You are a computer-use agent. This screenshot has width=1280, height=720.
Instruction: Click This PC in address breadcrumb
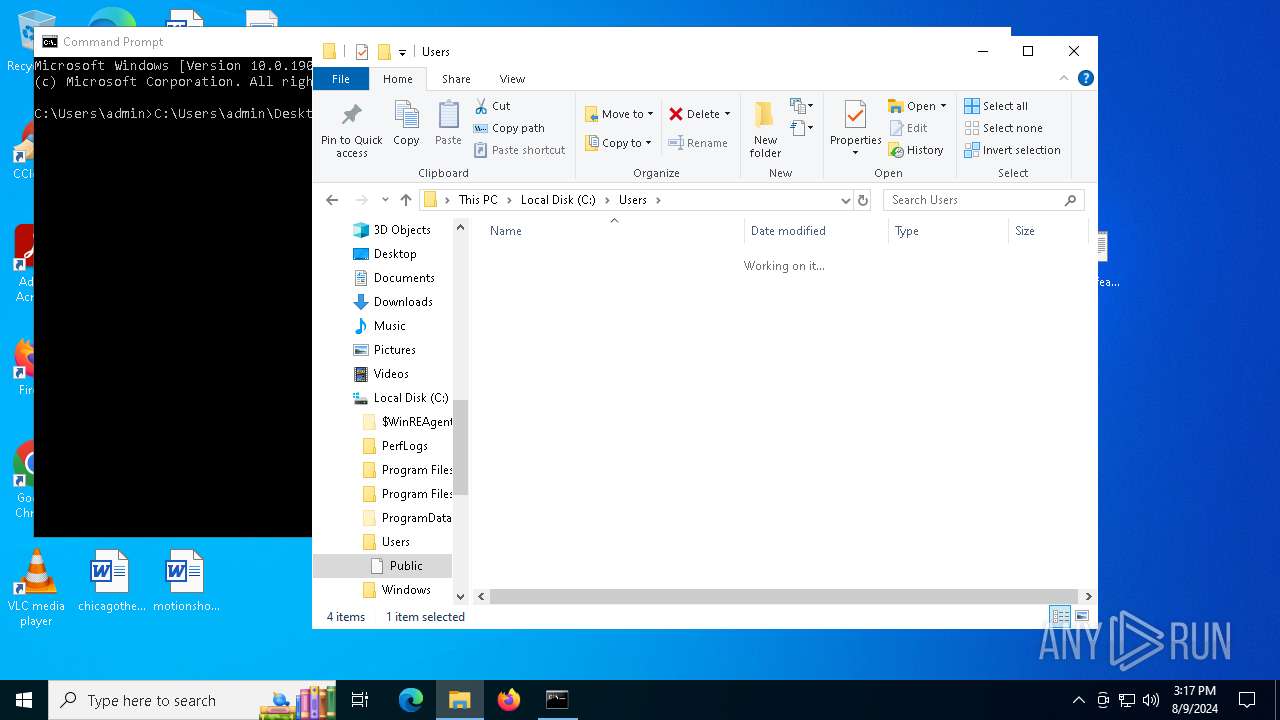[478, 200]
